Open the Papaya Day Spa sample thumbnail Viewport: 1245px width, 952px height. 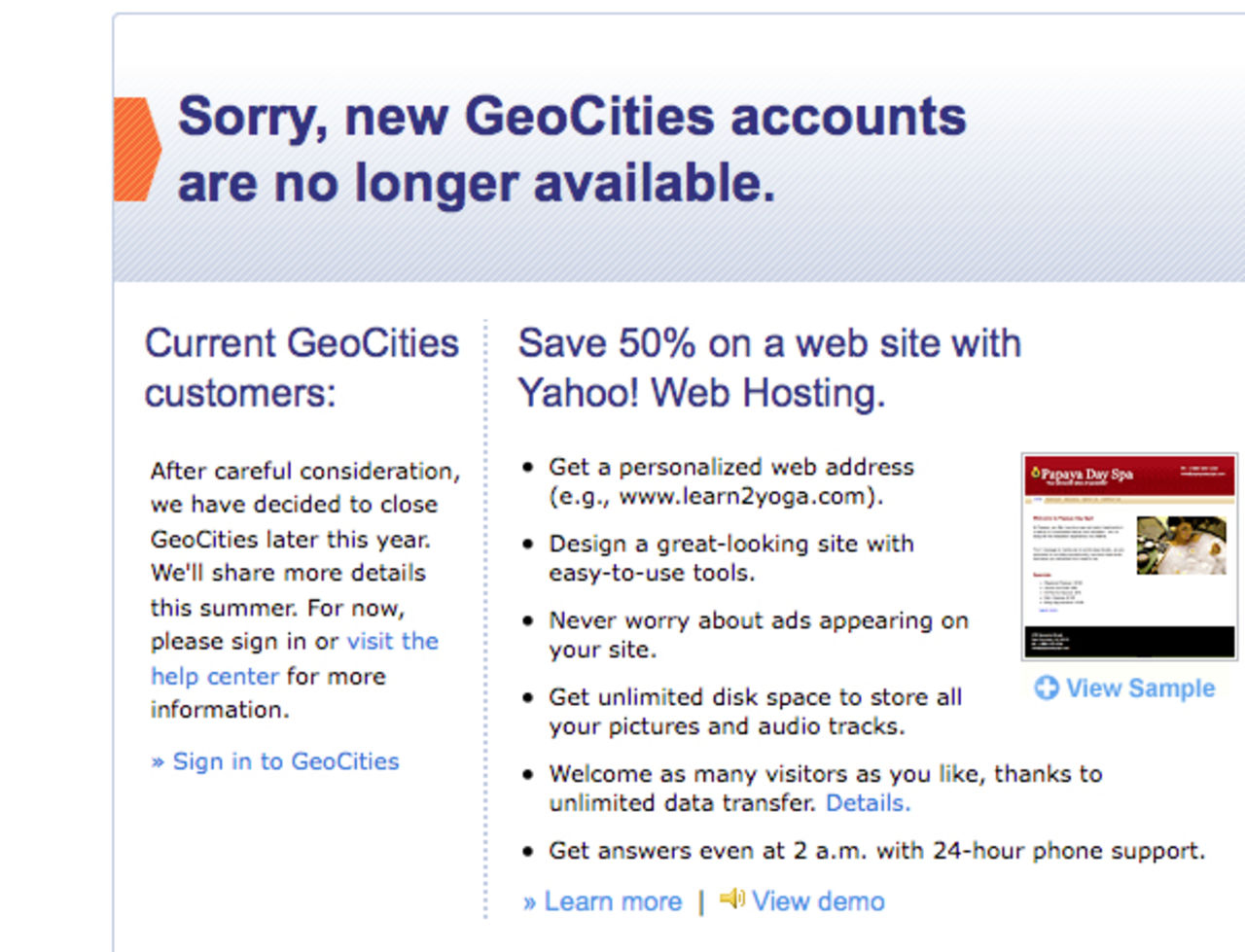[1128, 556]
